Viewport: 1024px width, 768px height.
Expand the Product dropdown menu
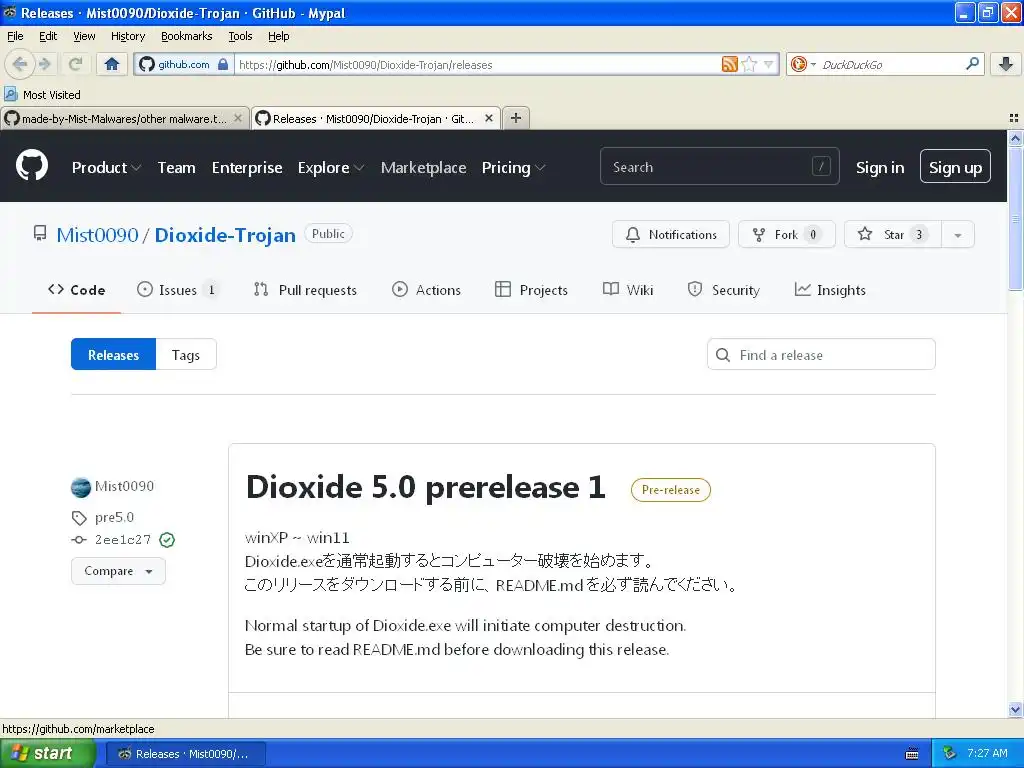coord(106,167)
